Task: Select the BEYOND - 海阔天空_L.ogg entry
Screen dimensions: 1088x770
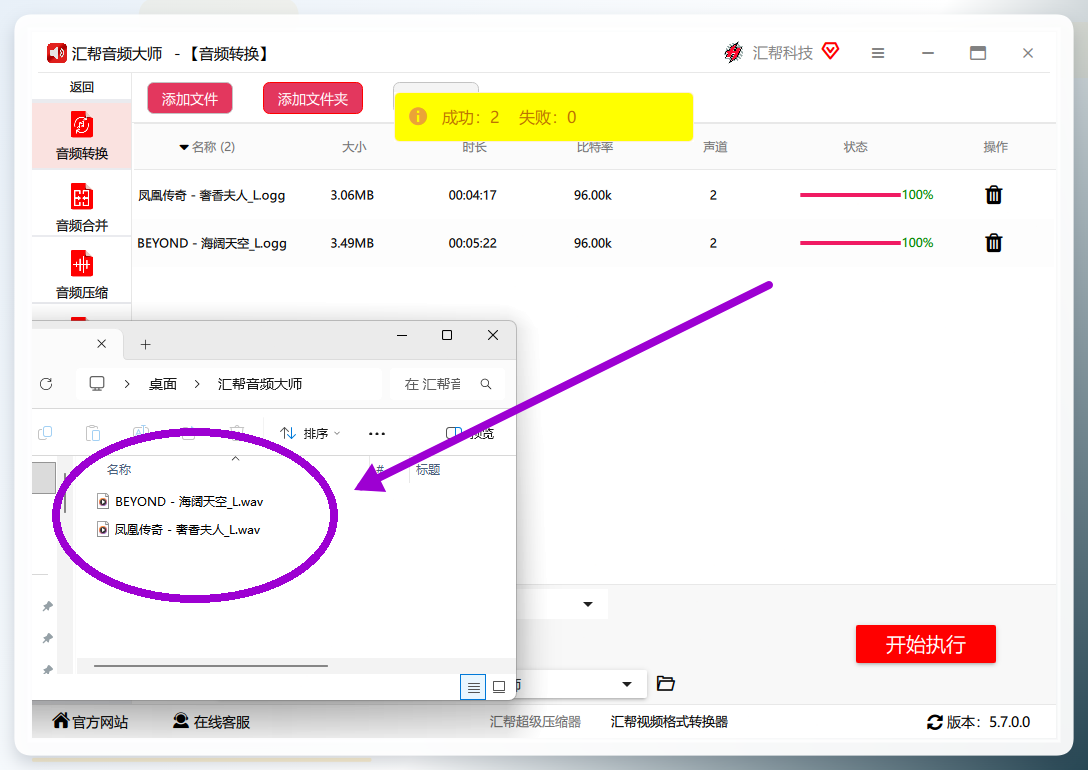Action: point(212,243)
